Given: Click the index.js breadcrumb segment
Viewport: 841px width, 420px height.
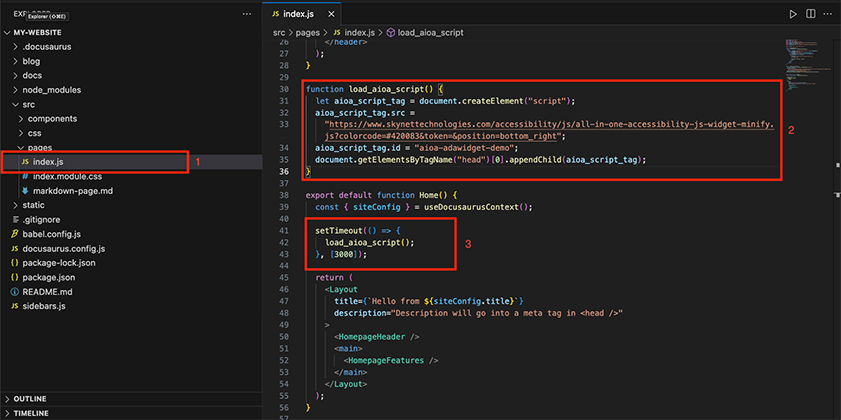Looking at the screenshot, I should 357,33.
